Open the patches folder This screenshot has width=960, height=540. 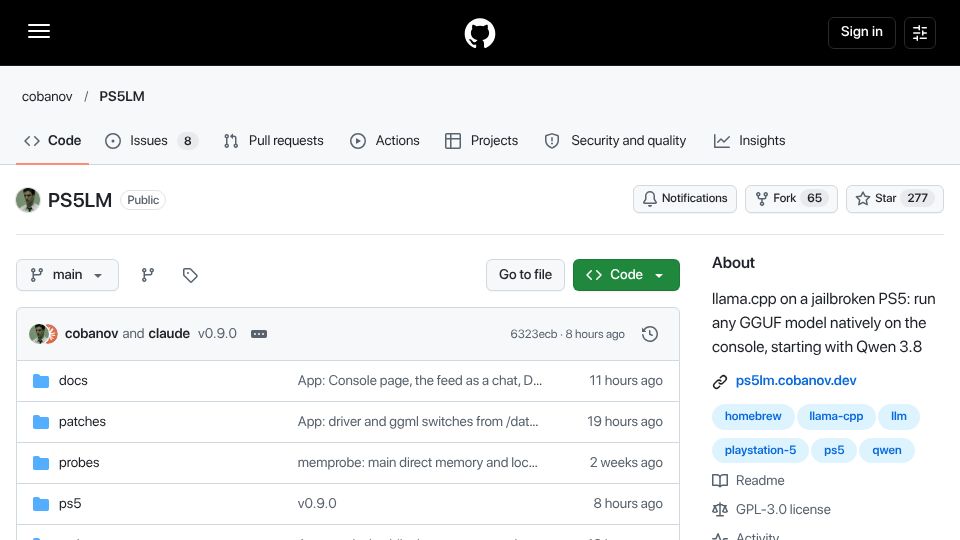[x=82, y=422]
